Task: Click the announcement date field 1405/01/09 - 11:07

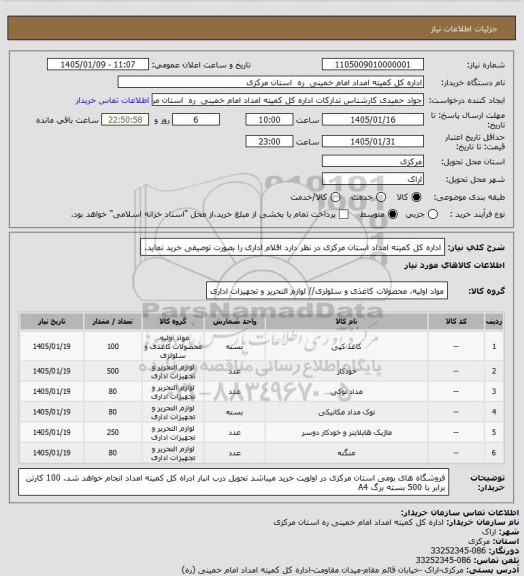Action: [98, 65]
